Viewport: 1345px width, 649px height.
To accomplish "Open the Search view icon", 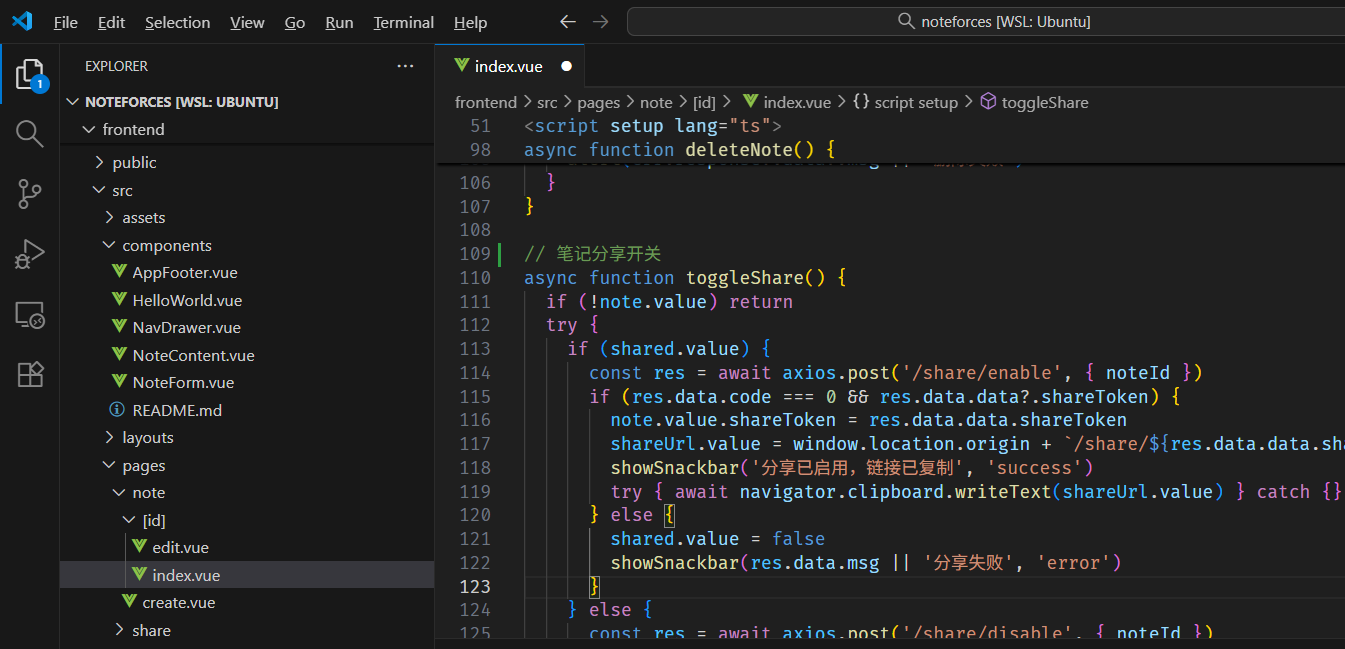I will point(29,134).
